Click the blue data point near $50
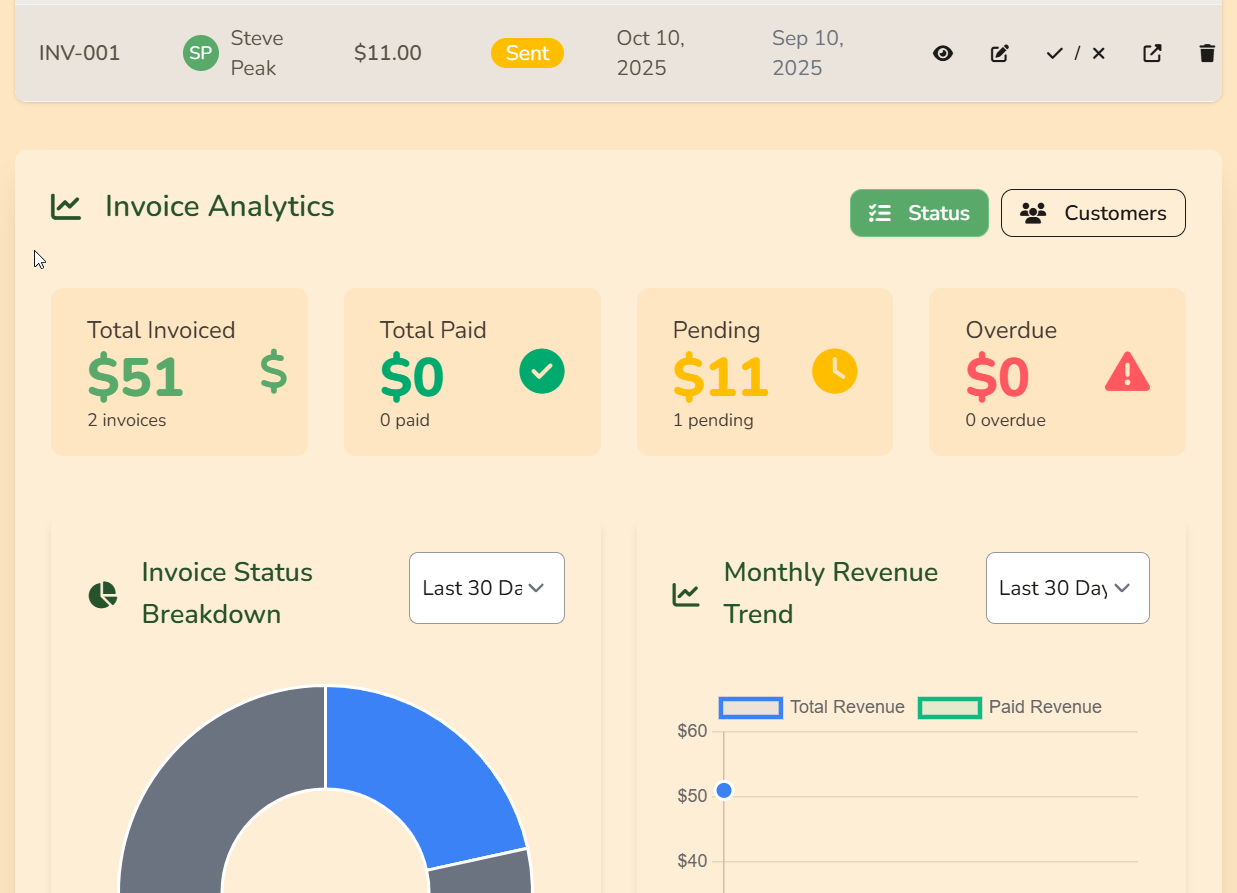Image resolution: width=1237 pixels, height=893 pixels. 725,791
